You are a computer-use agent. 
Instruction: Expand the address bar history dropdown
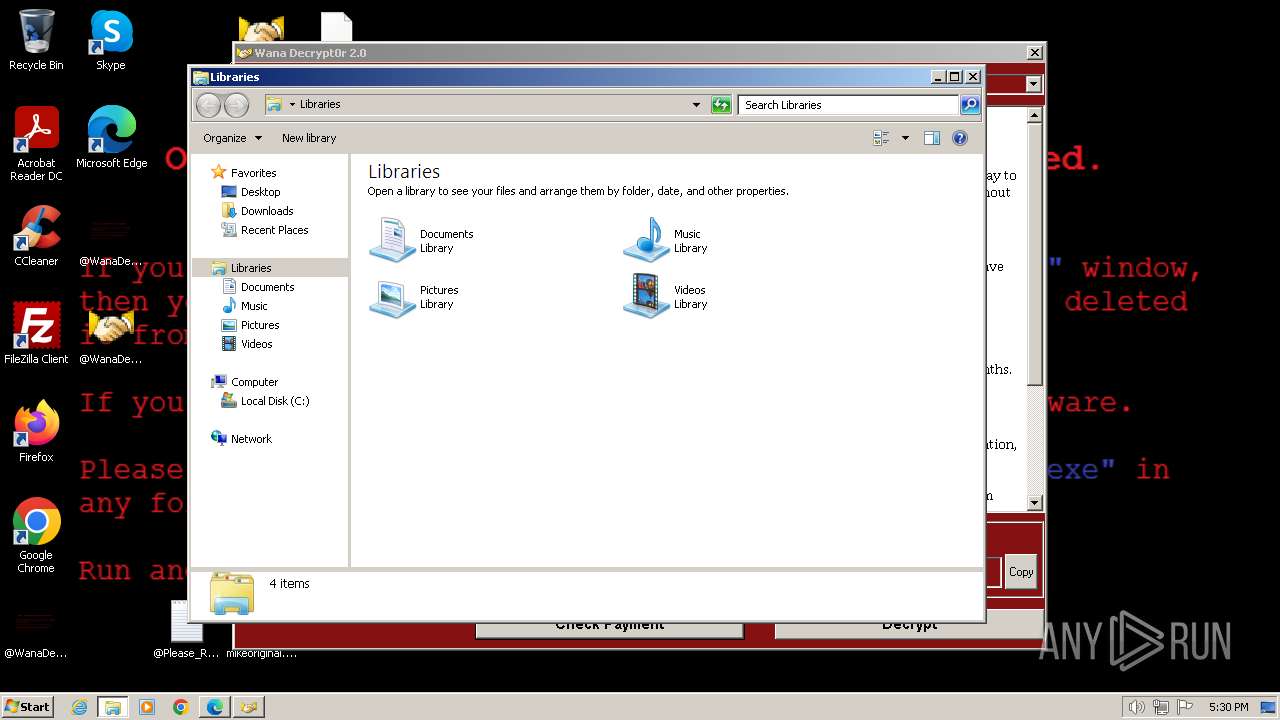pyautogui.click(x=697, y=105)
